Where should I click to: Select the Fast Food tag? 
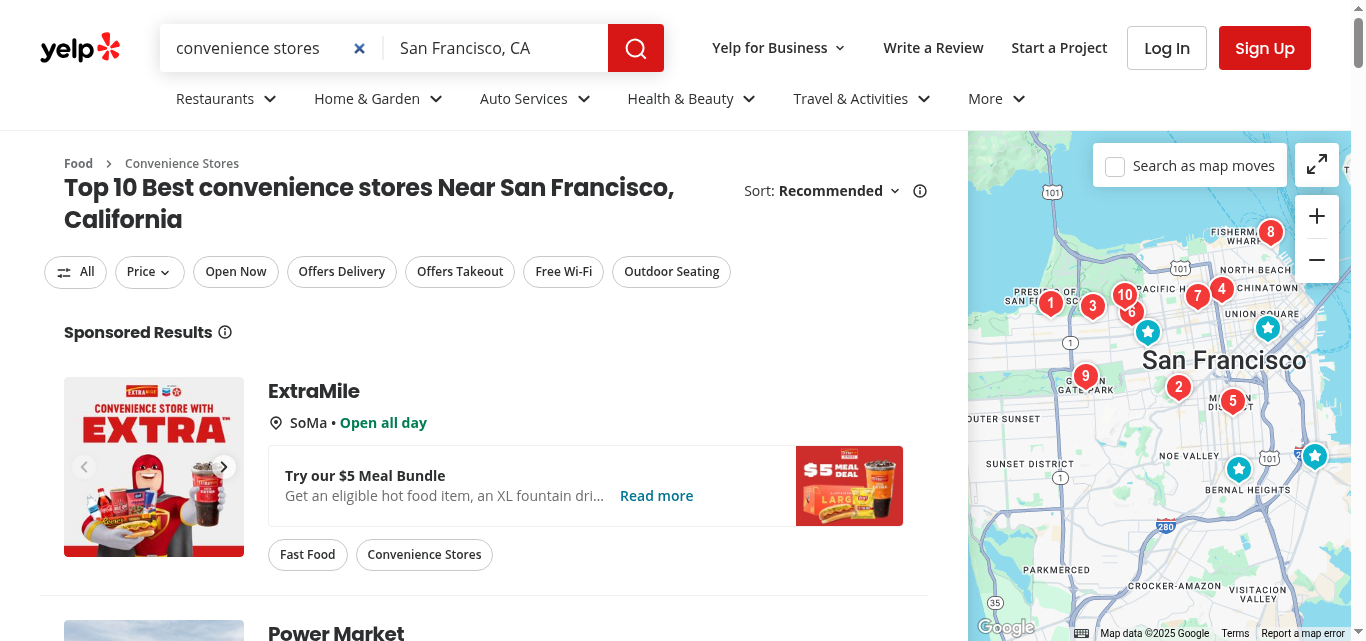point(308,555)
